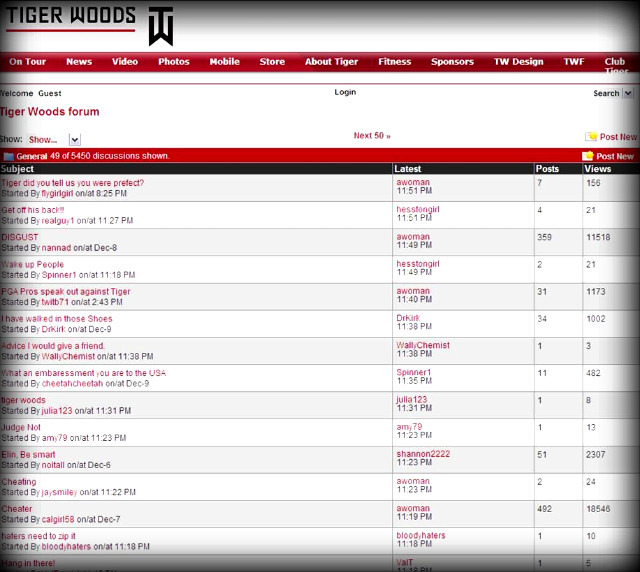The height and width of the screenshot is (572, 640).
Task: Click starter username noitall
Action: tap(53, 465)
